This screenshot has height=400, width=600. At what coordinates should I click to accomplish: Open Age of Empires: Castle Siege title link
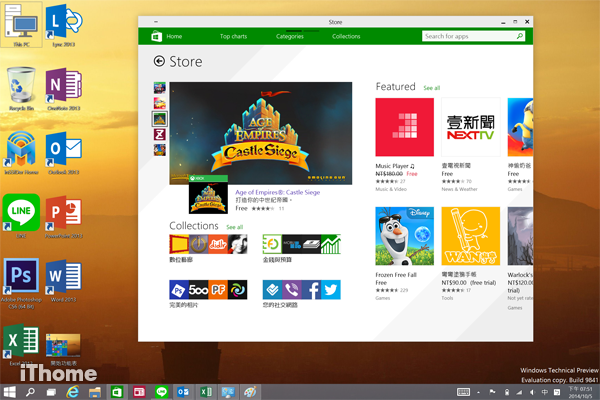click(277, 192)
